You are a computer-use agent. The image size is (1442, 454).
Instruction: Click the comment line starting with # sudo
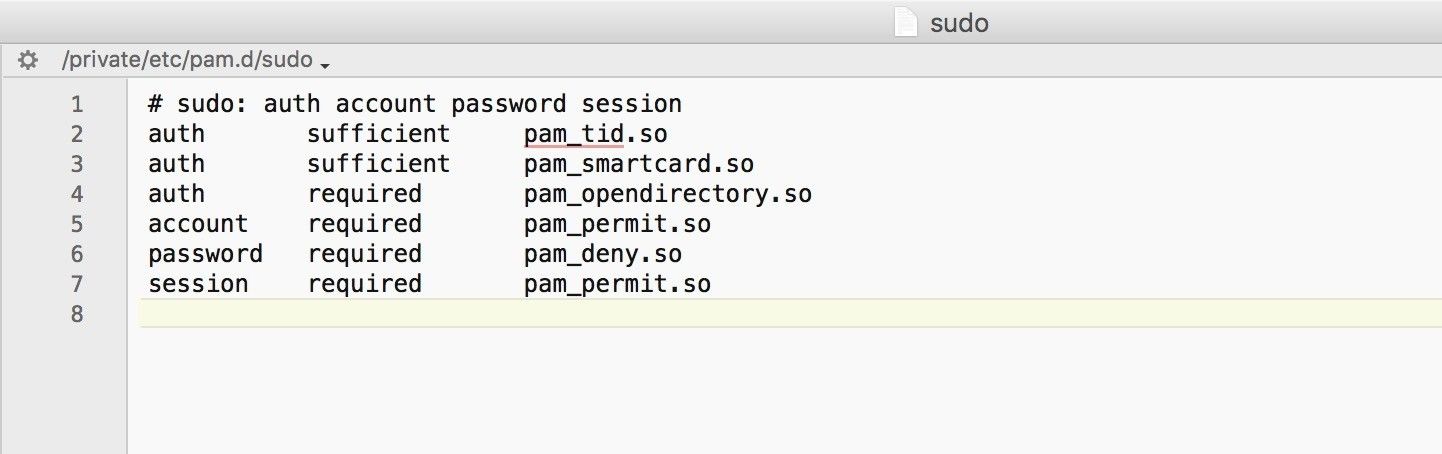pos(414,104)
